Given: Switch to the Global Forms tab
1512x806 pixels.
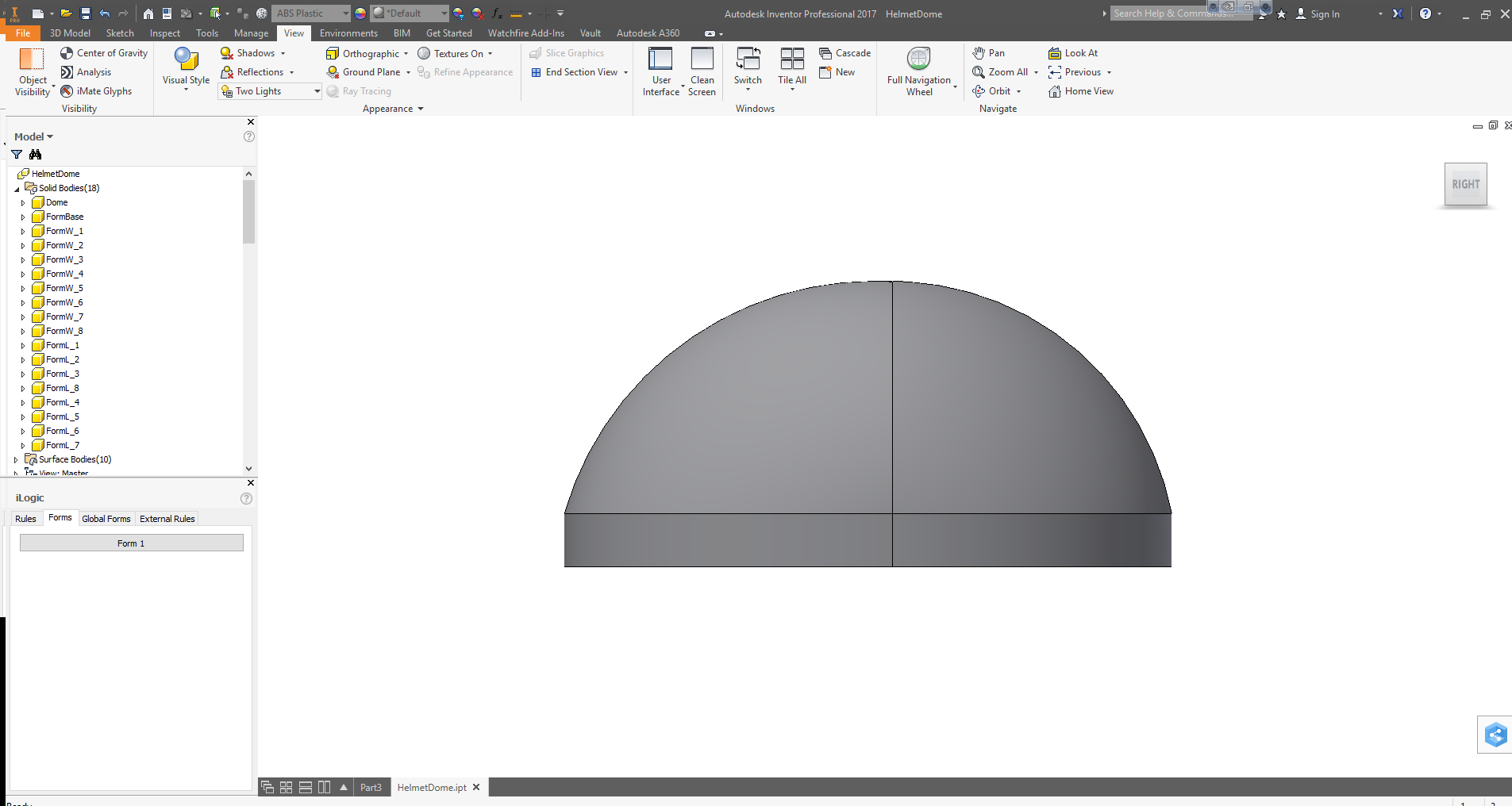Looking at the screenshot, I should 106,519.
